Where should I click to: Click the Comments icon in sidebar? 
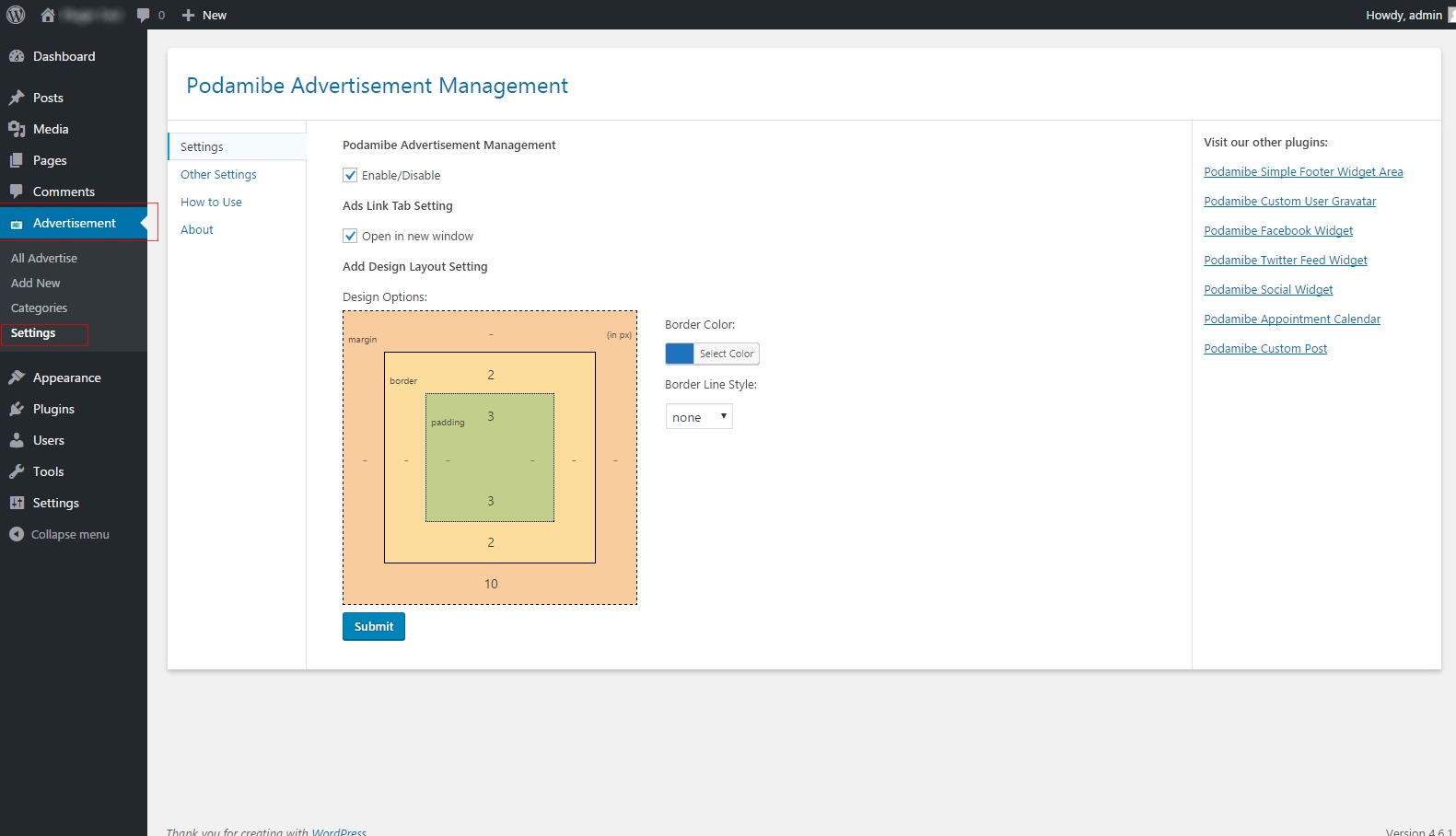[x=17, y=192]
